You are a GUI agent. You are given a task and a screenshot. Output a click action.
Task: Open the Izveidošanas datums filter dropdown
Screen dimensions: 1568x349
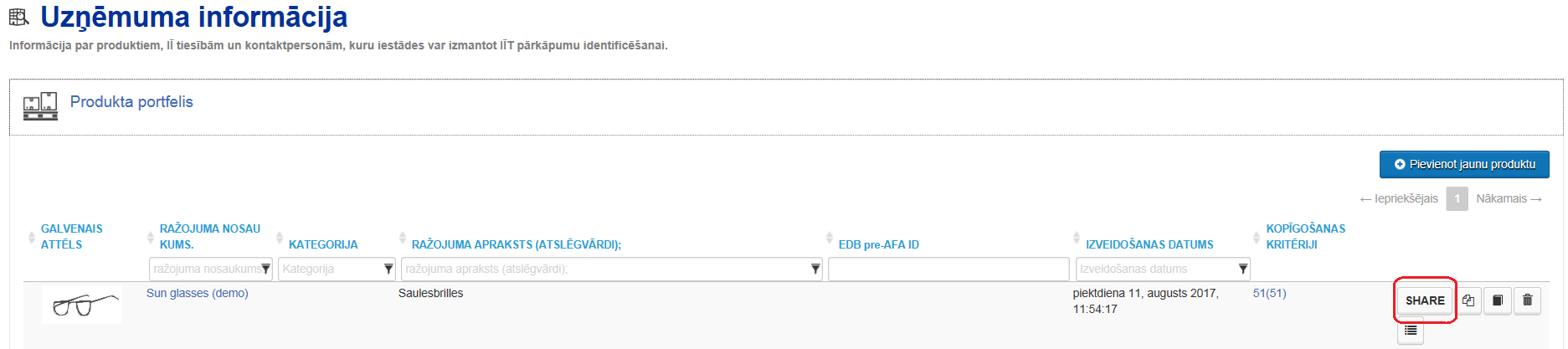pyautogui.click(x=1243, y=269)
